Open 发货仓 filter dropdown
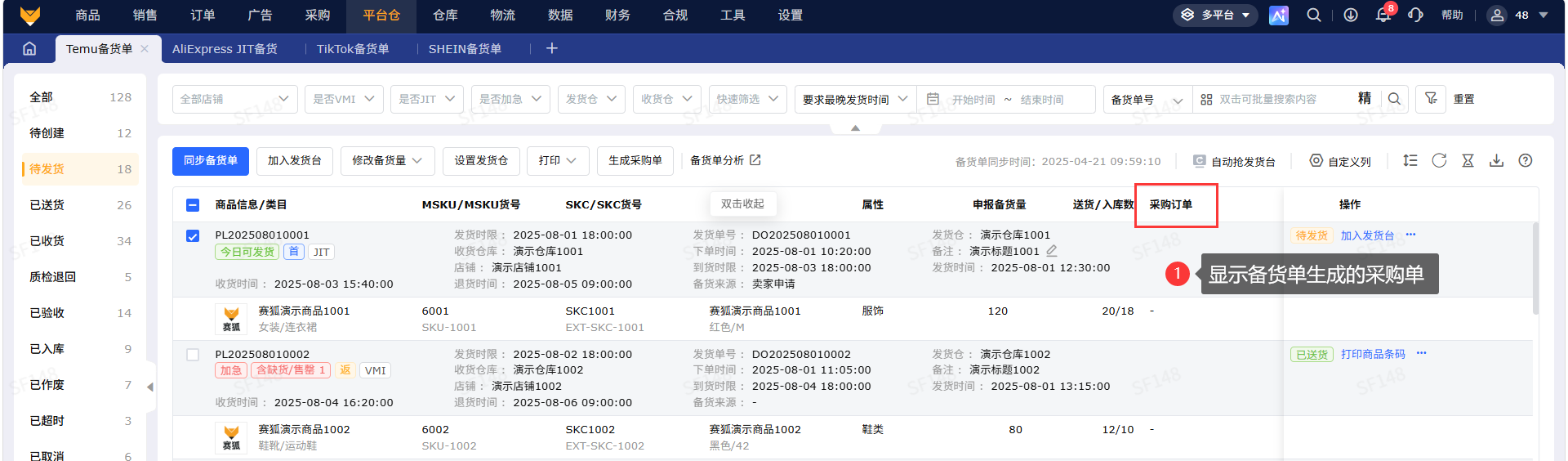 pos(591,99)
